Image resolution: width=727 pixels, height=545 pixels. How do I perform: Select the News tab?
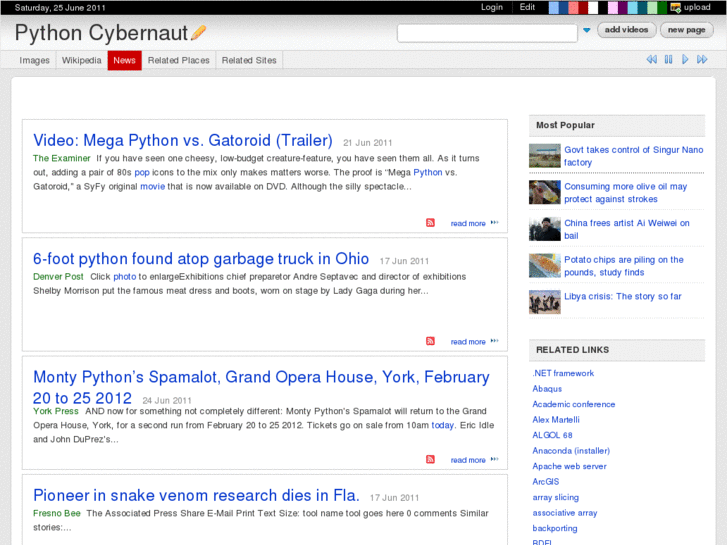click(x=124, y=60)
